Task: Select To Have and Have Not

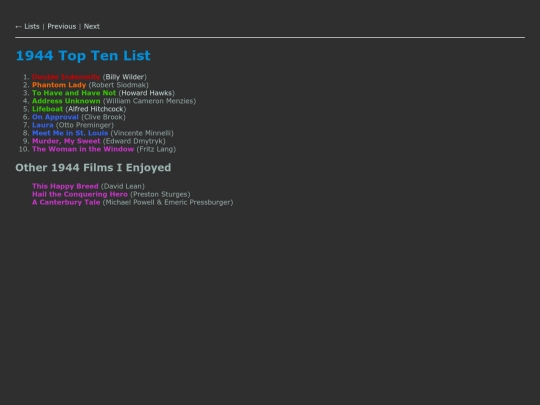Action: 74,93
